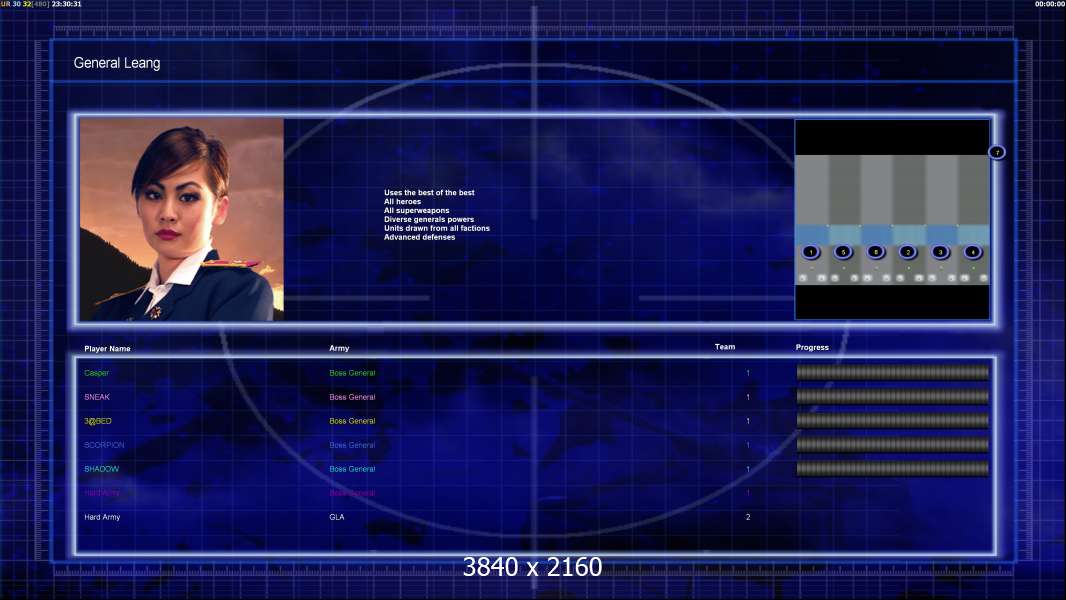
Task: Click 'Uses the best of the best' line
Action: point(429,192)
